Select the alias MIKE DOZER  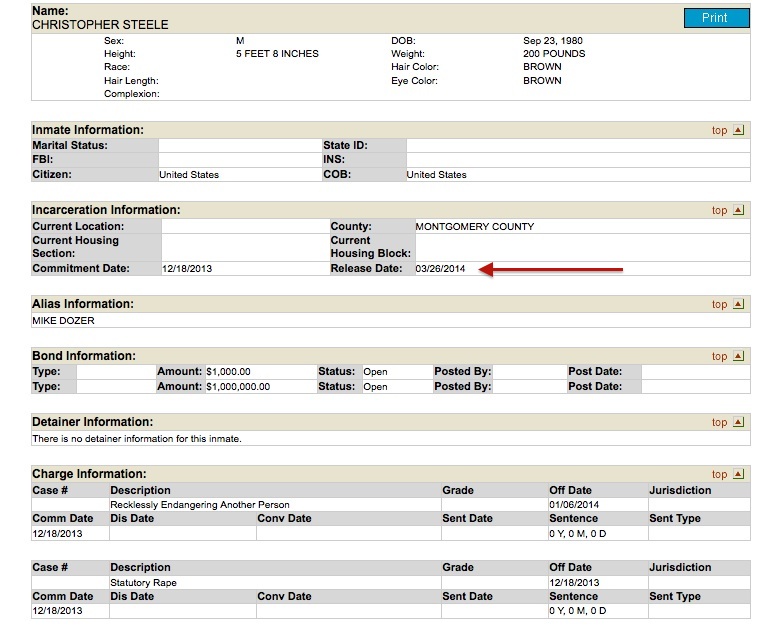63,321
